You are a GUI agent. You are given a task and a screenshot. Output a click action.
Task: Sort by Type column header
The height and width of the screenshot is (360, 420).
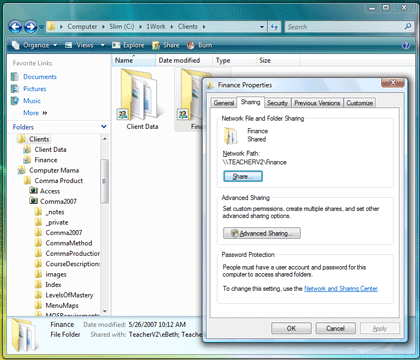234,60
